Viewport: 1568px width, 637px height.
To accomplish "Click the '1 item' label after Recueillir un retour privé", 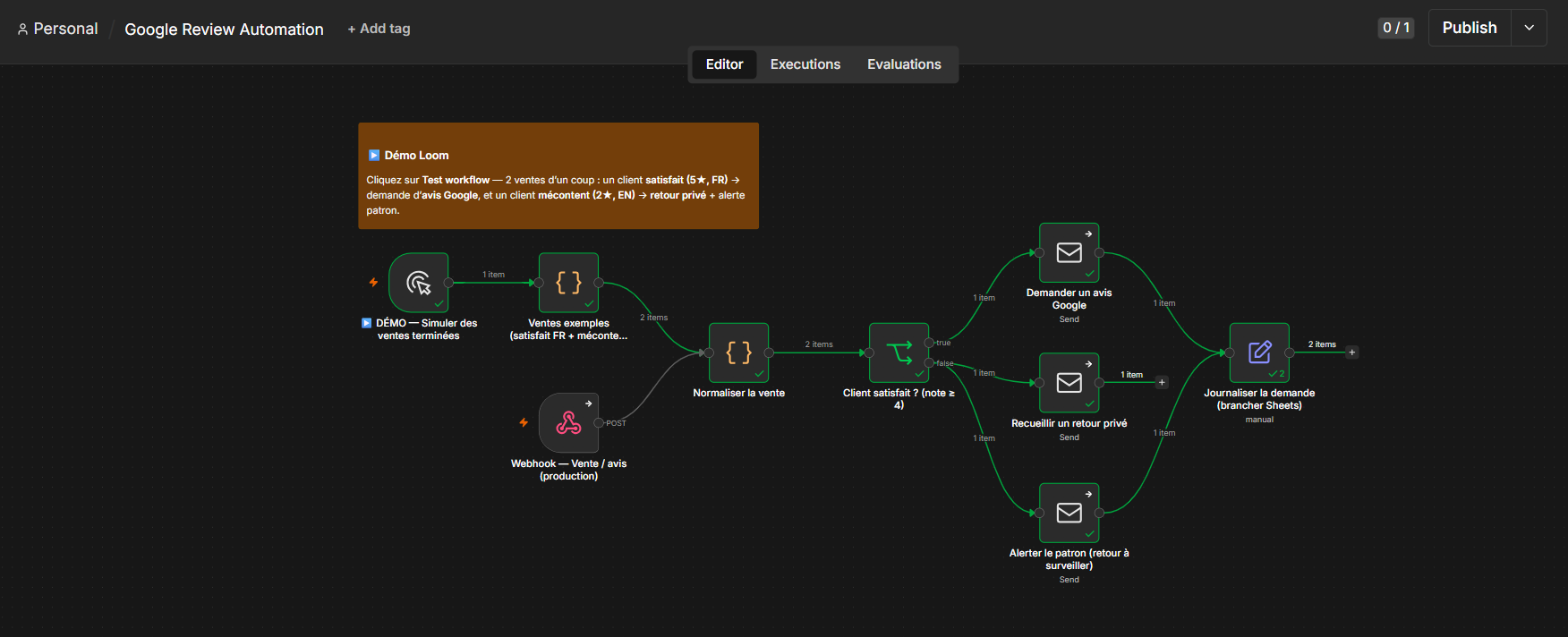I will pos(1131,375).
